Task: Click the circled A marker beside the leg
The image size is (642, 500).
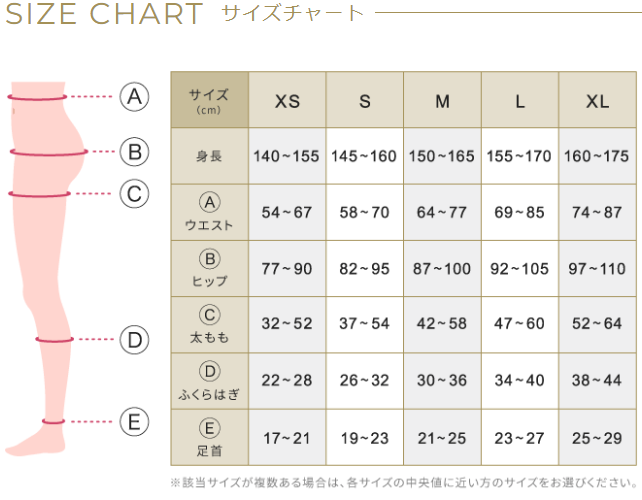Action: click(x=134, y=96)
